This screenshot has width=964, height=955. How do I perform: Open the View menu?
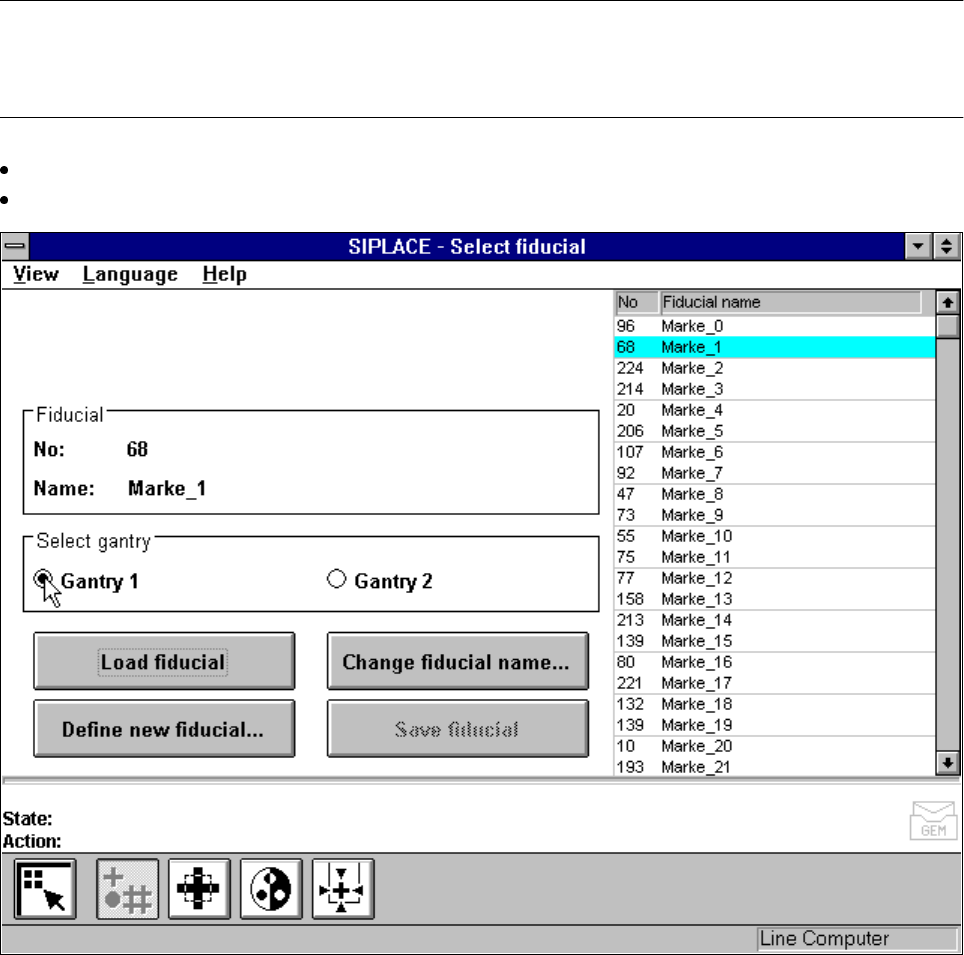36,274
